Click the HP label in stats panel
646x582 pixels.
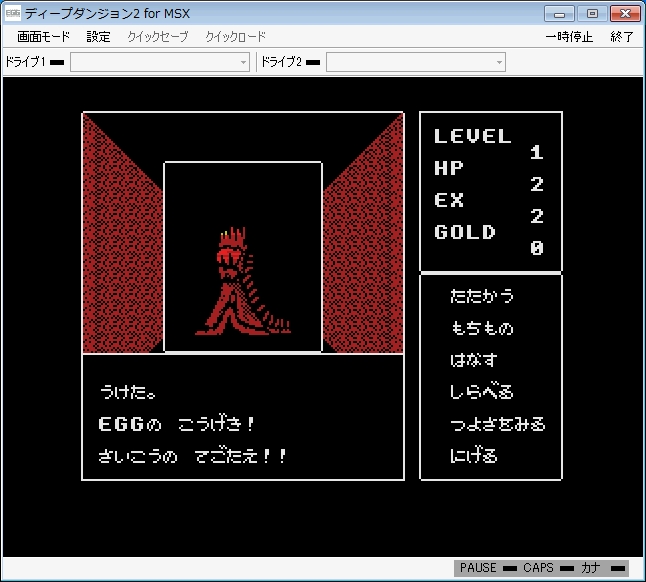click(x=449, y=168)
